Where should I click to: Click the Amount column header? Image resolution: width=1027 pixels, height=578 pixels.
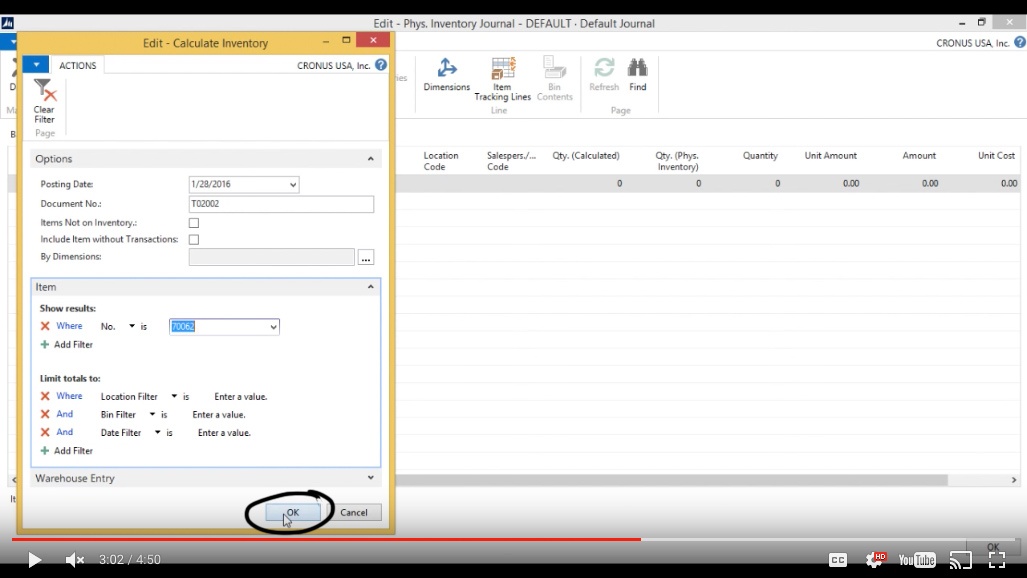click(919, 156)
